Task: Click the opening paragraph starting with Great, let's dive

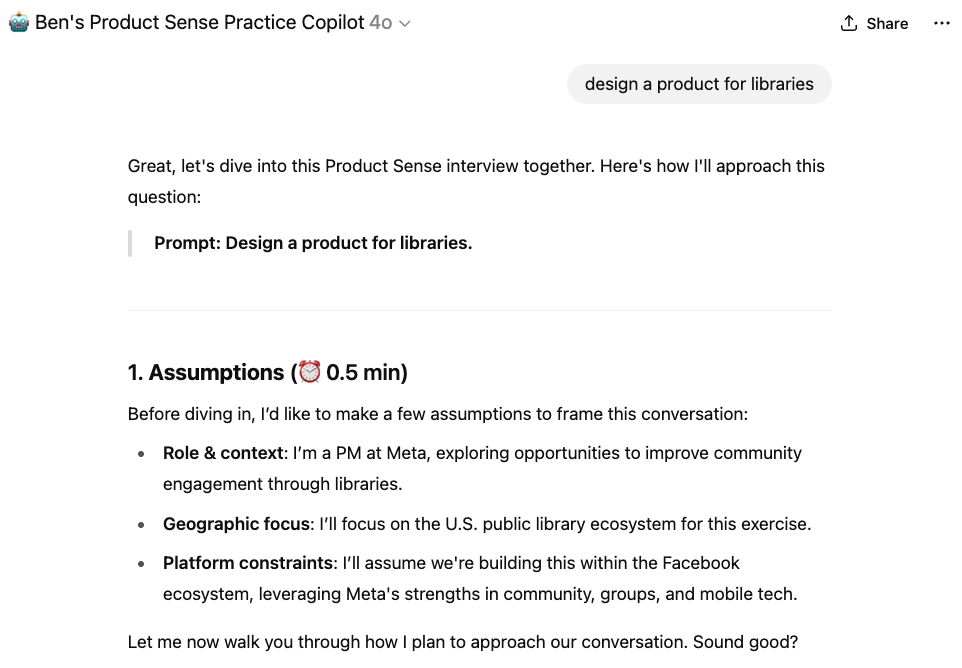Action: [x=476, y=182]
